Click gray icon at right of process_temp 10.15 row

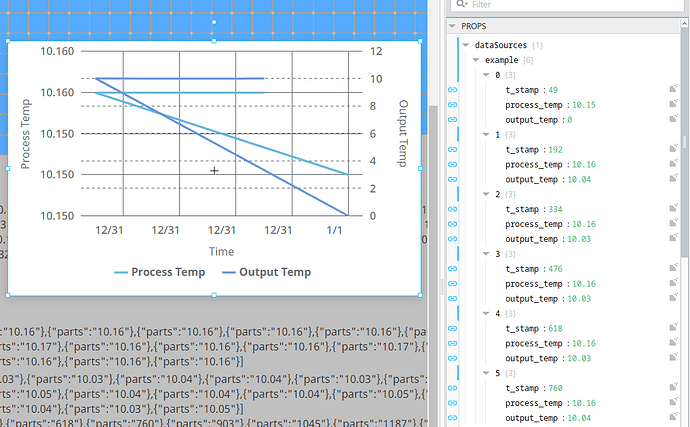coord(673,104)
